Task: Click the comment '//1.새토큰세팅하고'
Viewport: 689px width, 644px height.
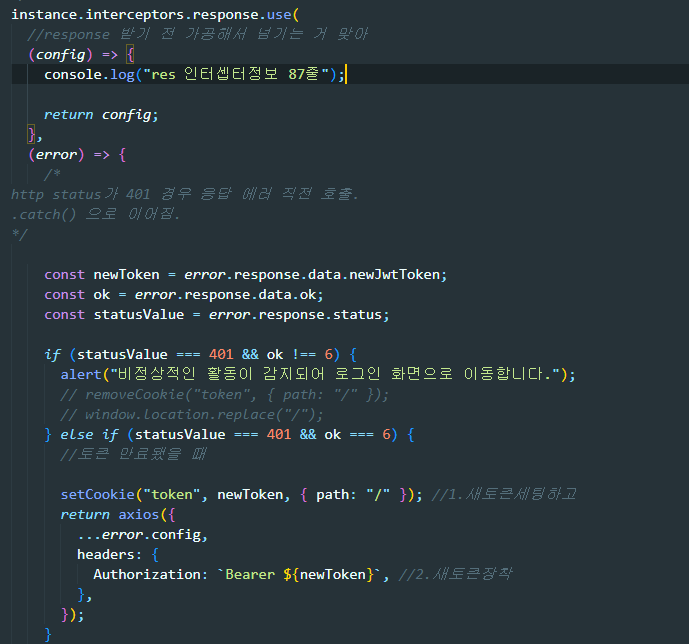Action: tap(504, 494)
